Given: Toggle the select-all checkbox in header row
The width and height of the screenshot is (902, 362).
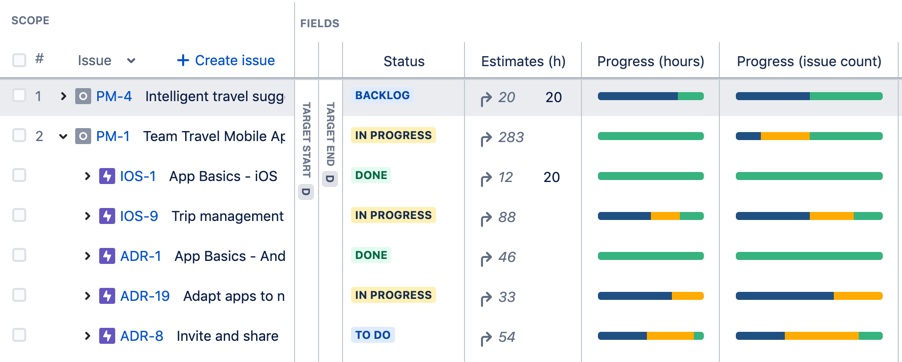Looking at the screenshot, I should point(19,60).
